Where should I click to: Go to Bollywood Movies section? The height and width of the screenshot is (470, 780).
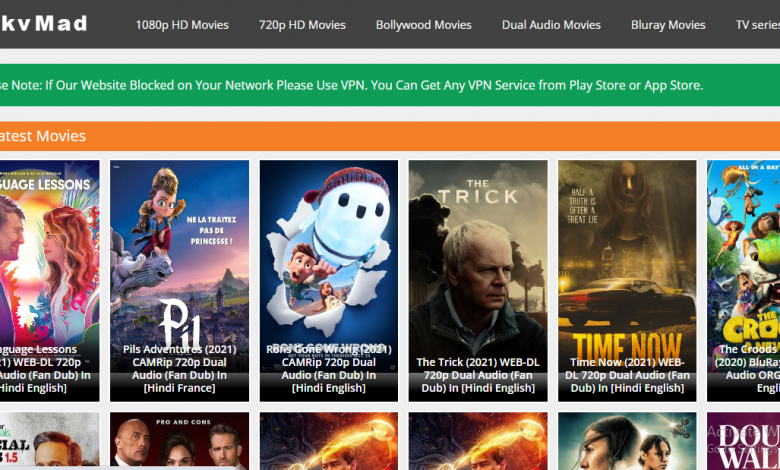coord(423,25)
